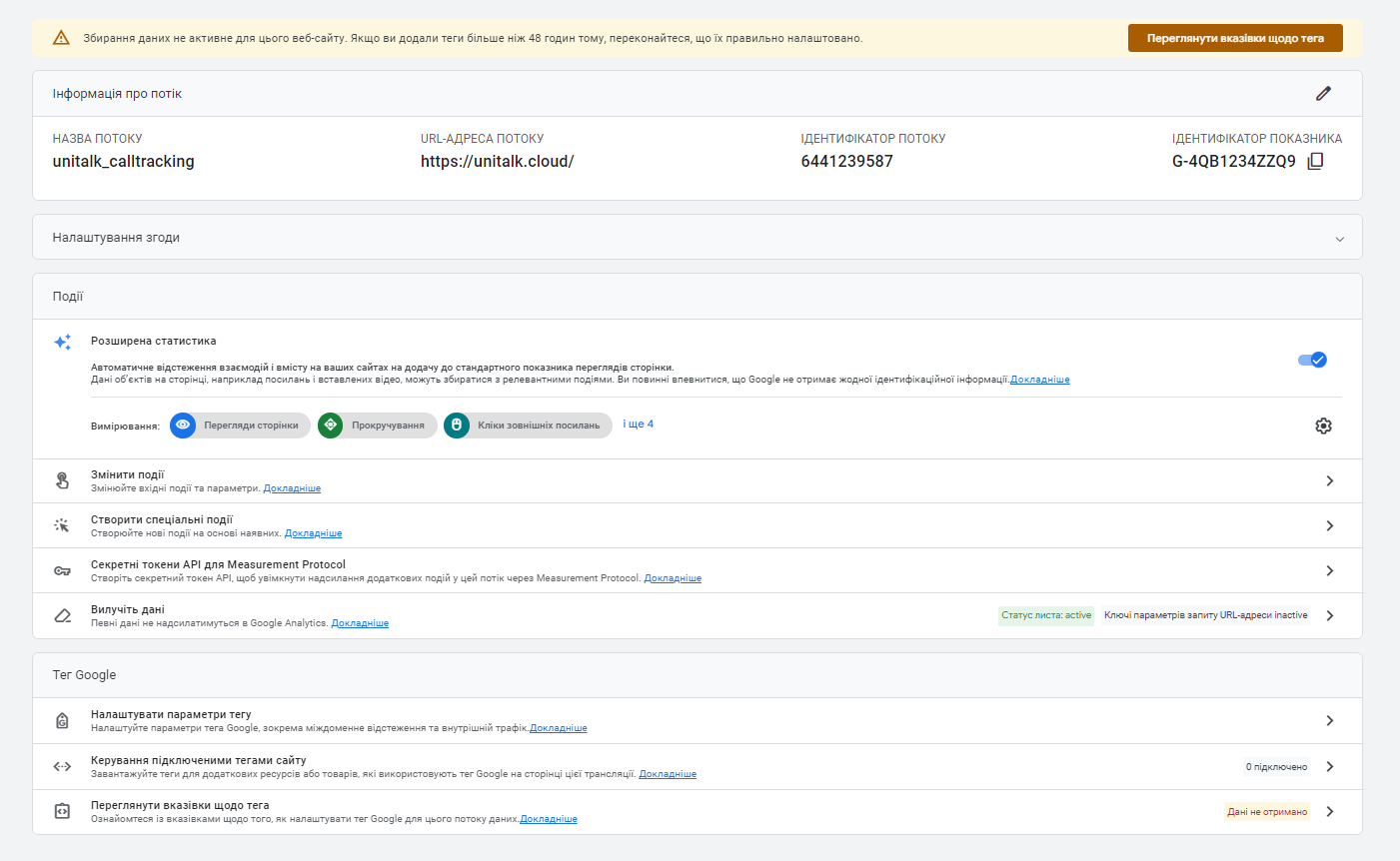Click the Перегляди сторінки measurement chip
Image resolution: width=1400 pixels, height=861 pixels.
pyautogui.click(x=240, y=426)
